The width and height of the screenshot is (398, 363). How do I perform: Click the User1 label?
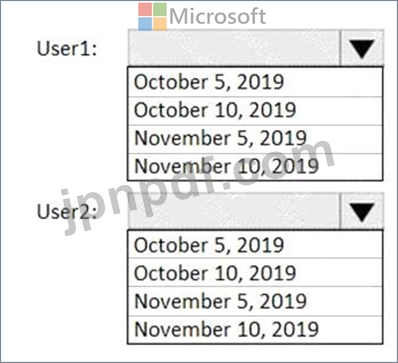(x=67, y=49)
